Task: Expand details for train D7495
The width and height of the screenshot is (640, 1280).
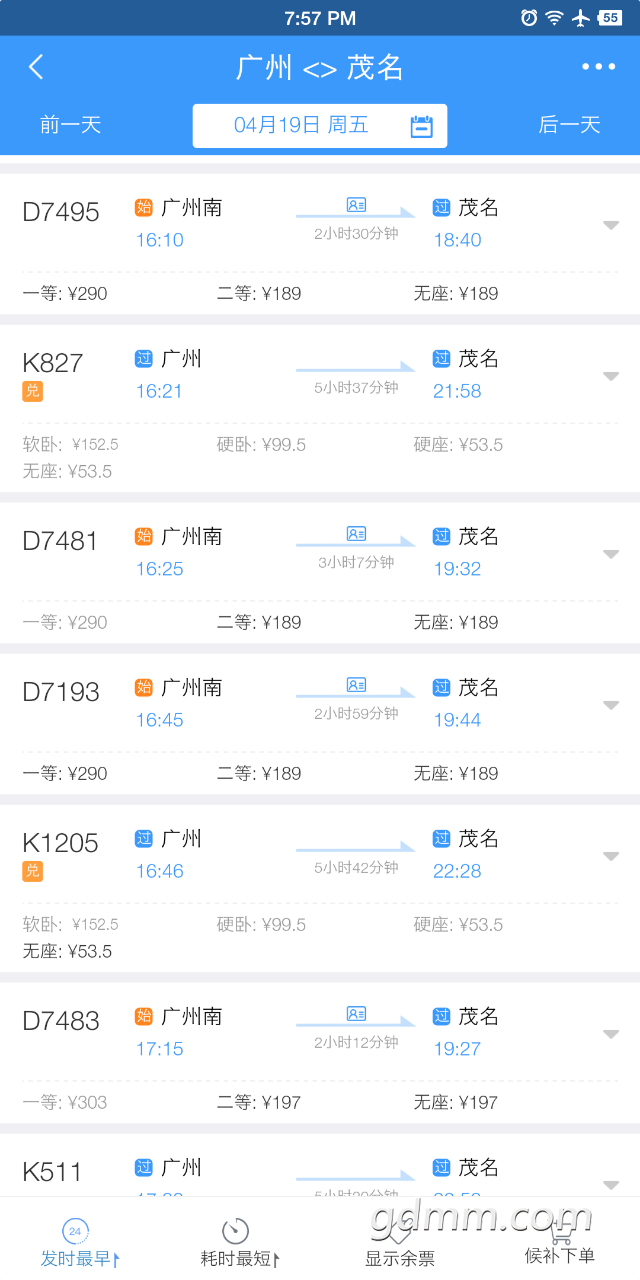Action: pos(611,225)
